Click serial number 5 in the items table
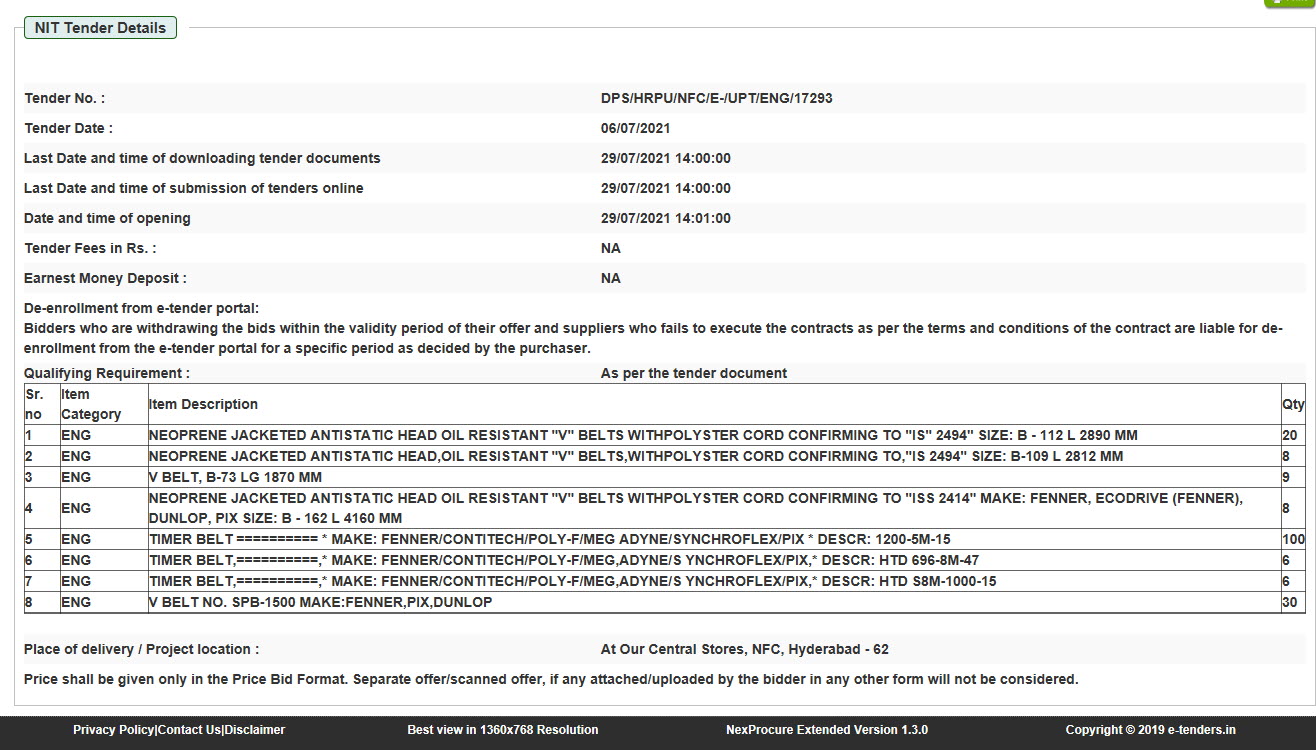This screenshot has height=750, width=1316. pos(29,539)
